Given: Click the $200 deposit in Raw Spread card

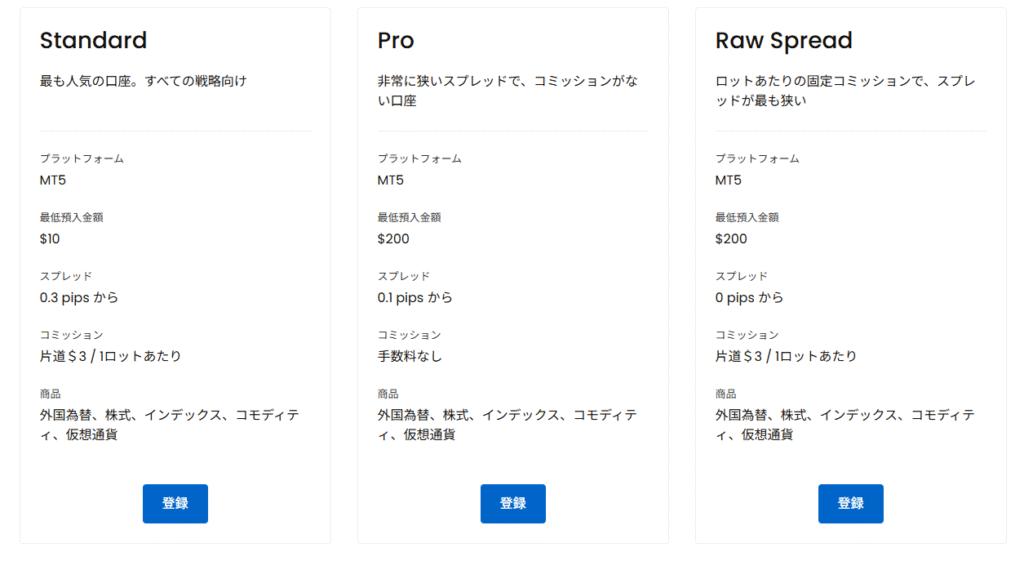Looking at the screenshot, I should click(x=731, y=239).
